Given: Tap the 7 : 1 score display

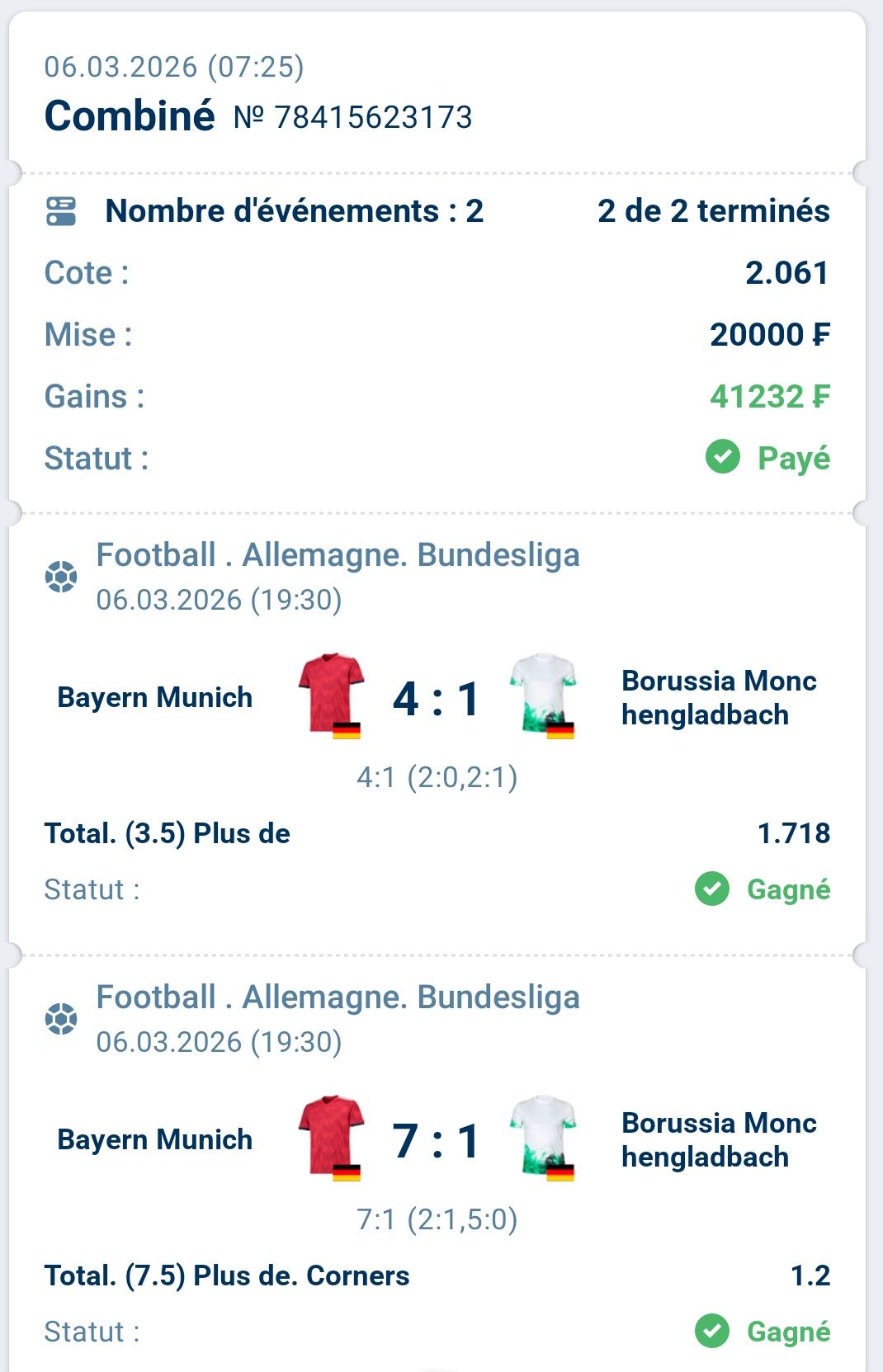Looking at the screenshot, I should tap(436, 1141).
